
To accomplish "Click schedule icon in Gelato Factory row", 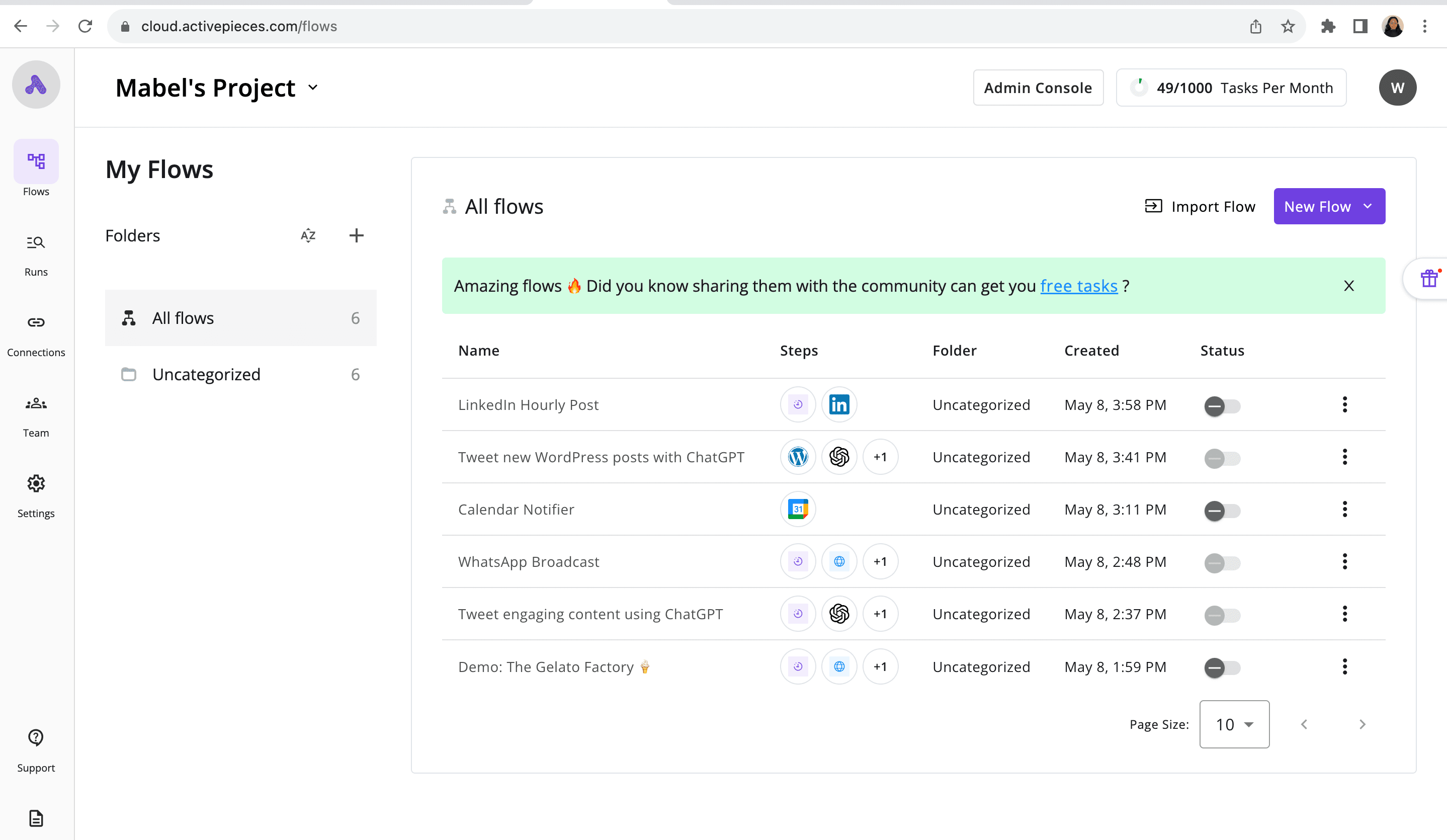I will (798, 666).
